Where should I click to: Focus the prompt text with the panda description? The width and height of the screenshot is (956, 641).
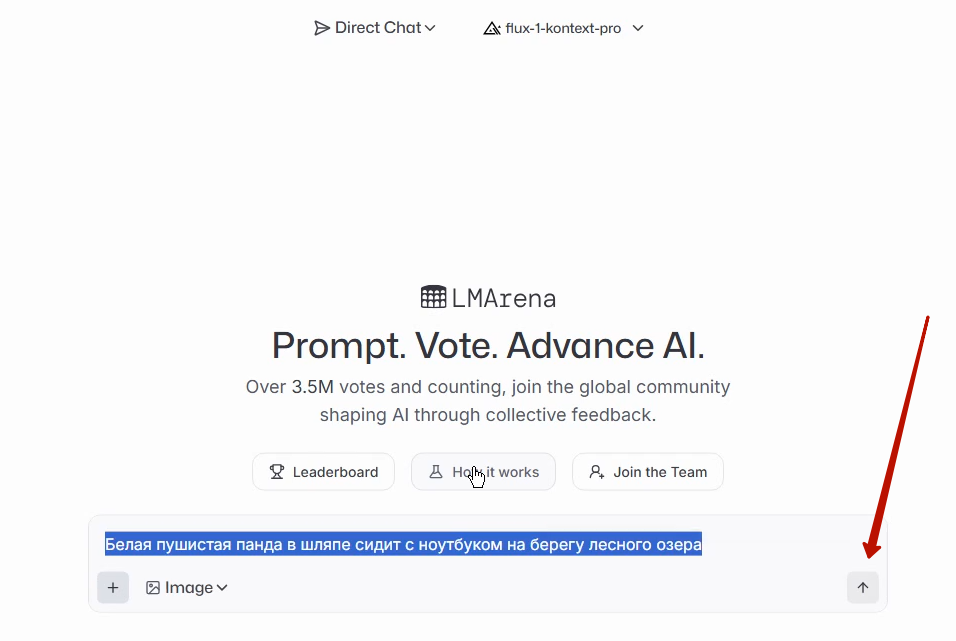click(403, 544)
